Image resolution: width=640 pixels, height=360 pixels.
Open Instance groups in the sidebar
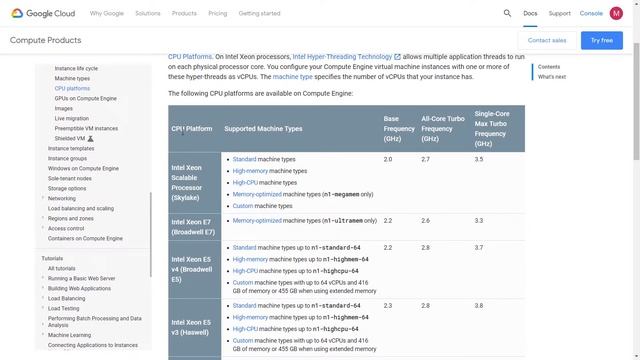[x=67, y=158]
